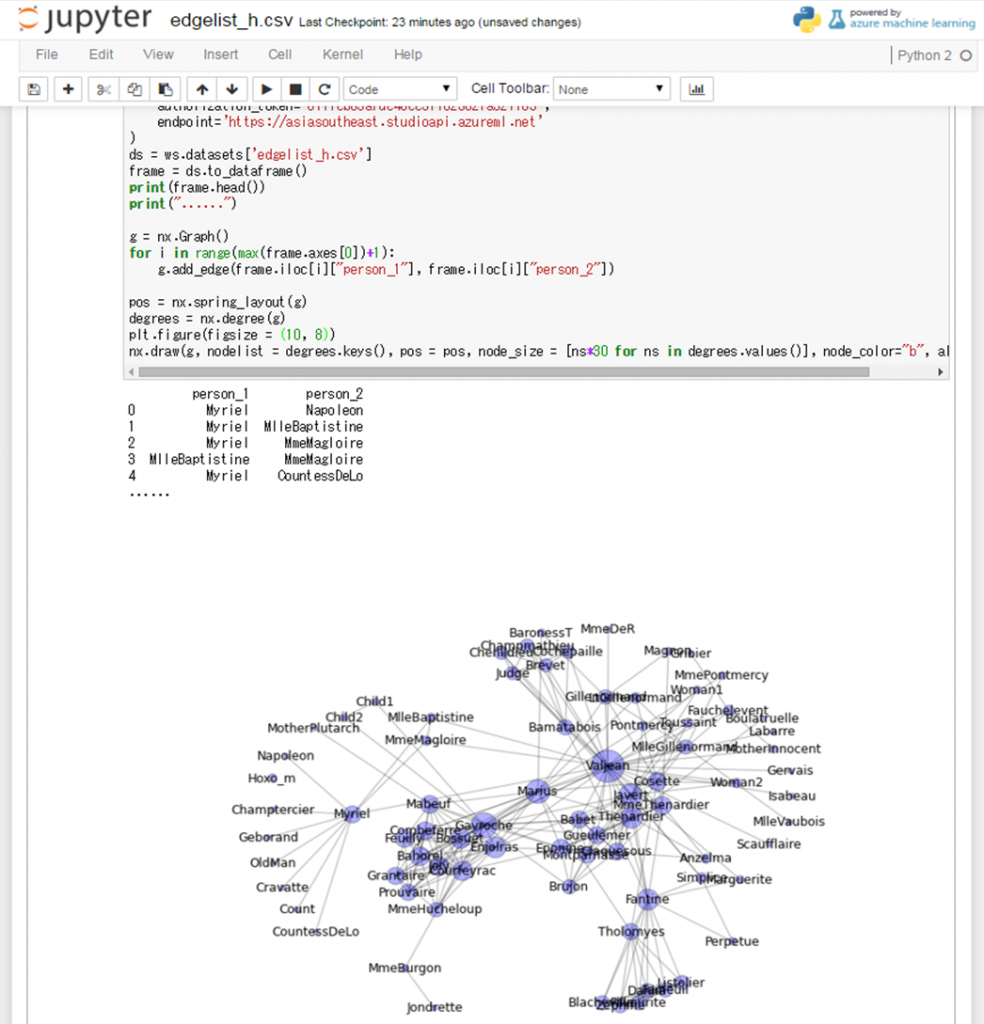Click the powered by azure machine learning link
Screen dimensions: 984x1024
[x=912, y=18]
